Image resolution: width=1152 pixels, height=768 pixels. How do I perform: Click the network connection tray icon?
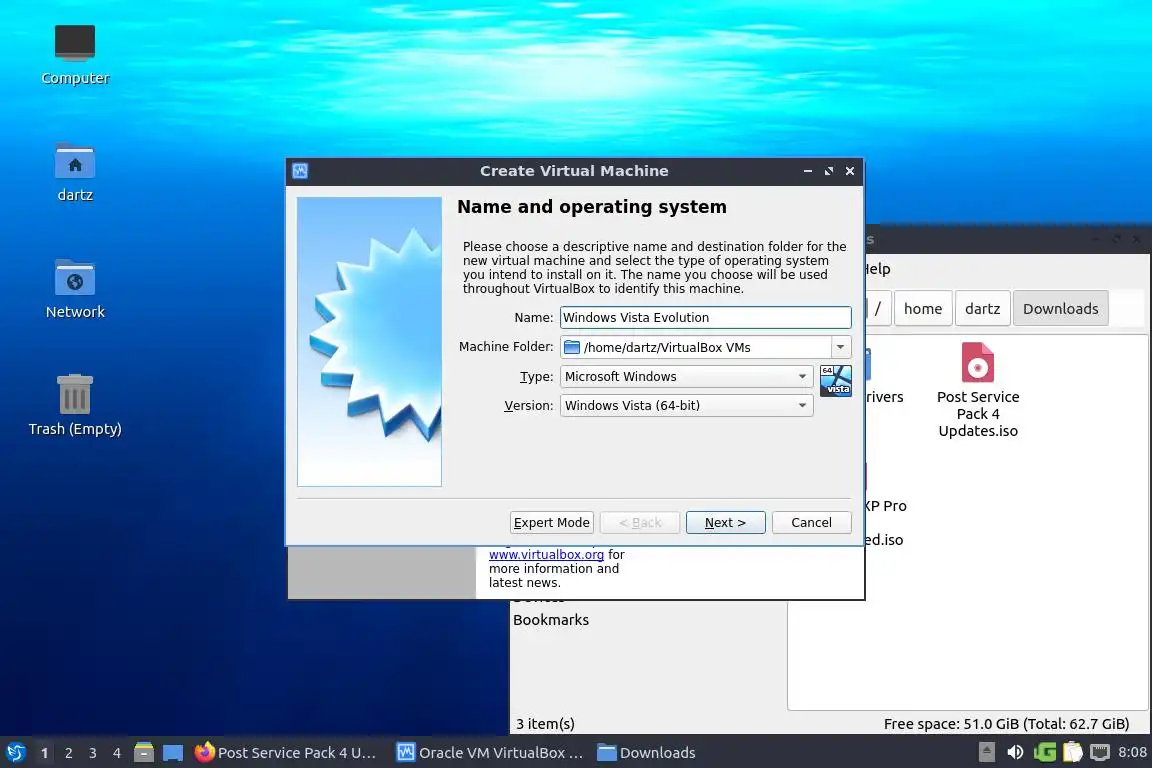pyautogui.click(x=1100, y=752)
